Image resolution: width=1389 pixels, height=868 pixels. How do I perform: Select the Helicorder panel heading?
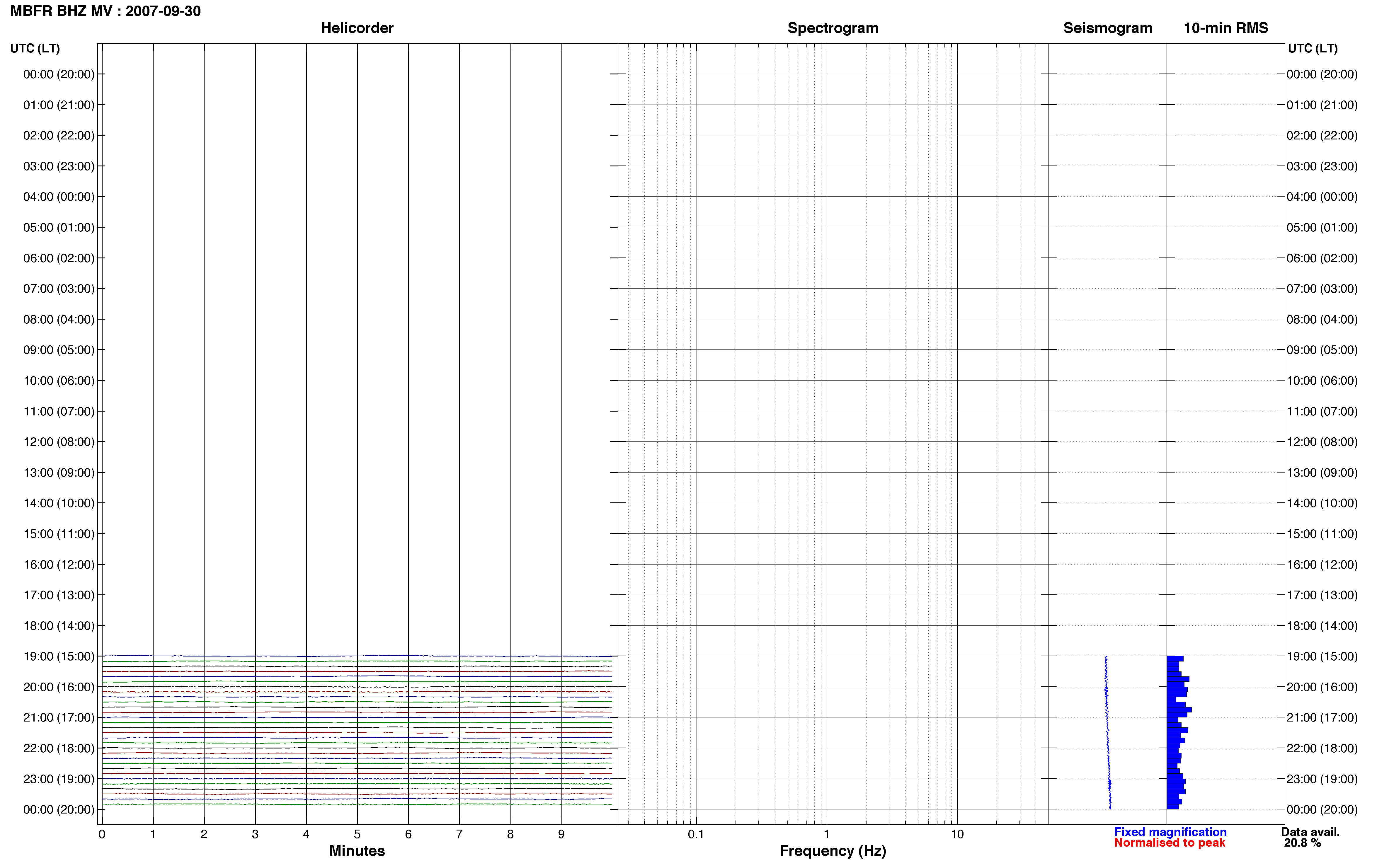coord(357,28)
